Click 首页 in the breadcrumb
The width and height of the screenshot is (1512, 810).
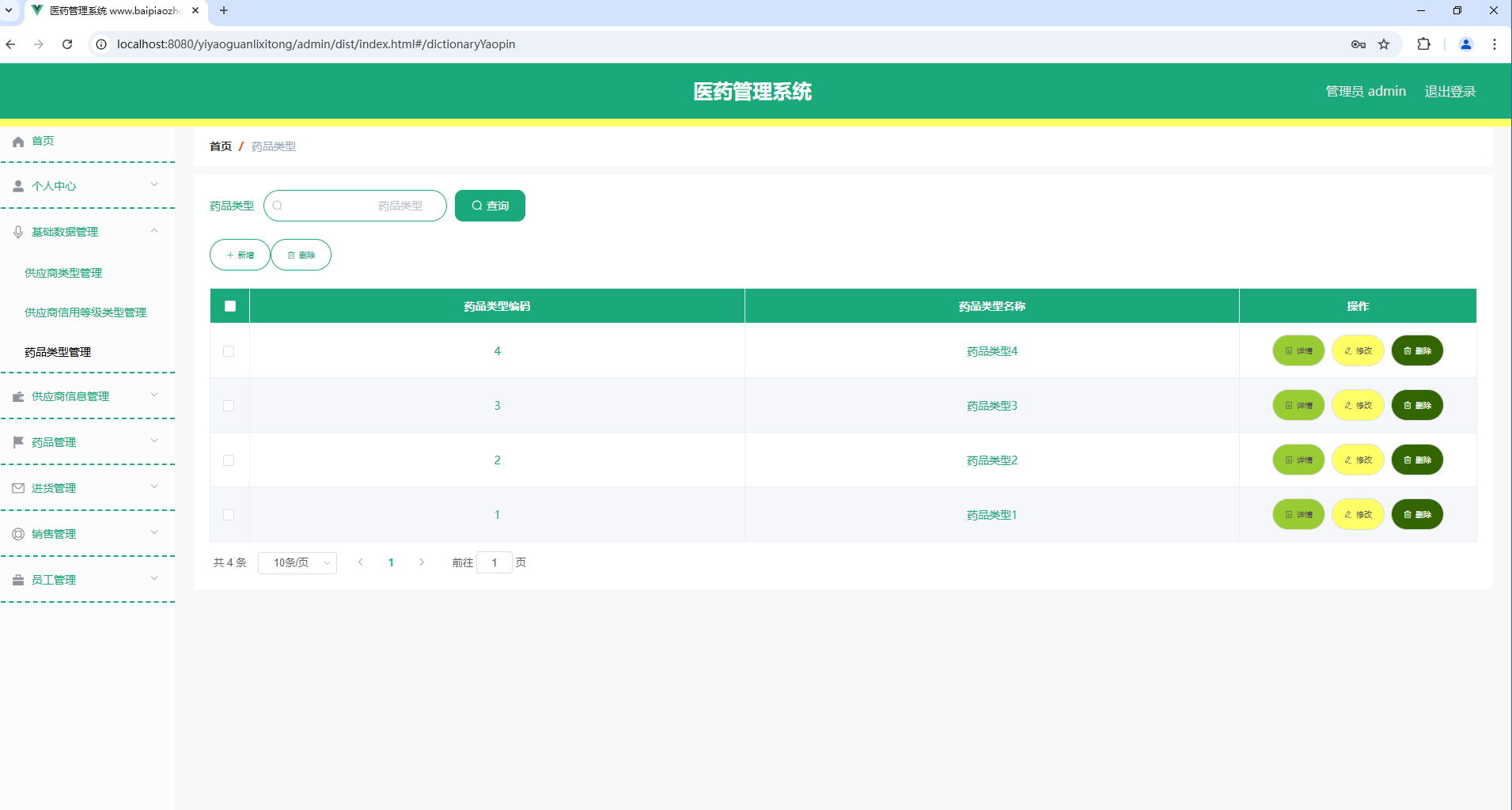coord(220,146)
